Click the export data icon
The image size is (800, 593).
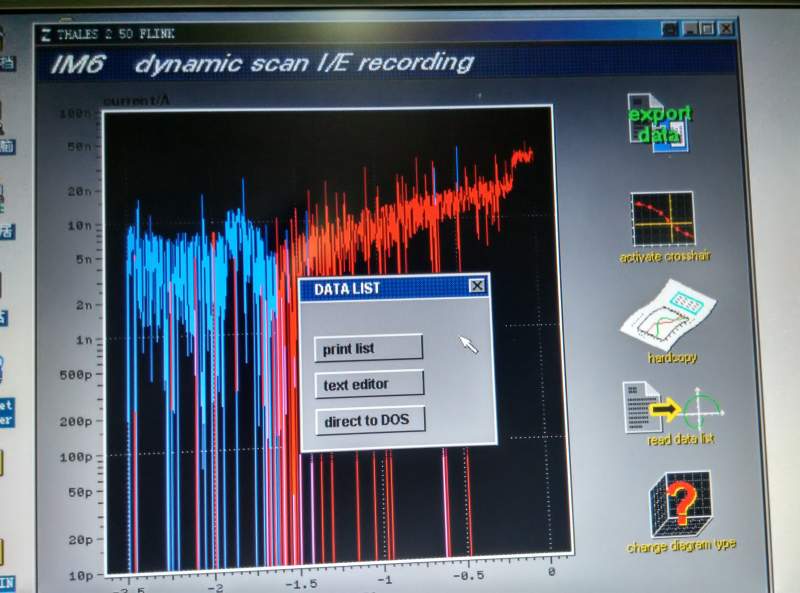(659, 122)
